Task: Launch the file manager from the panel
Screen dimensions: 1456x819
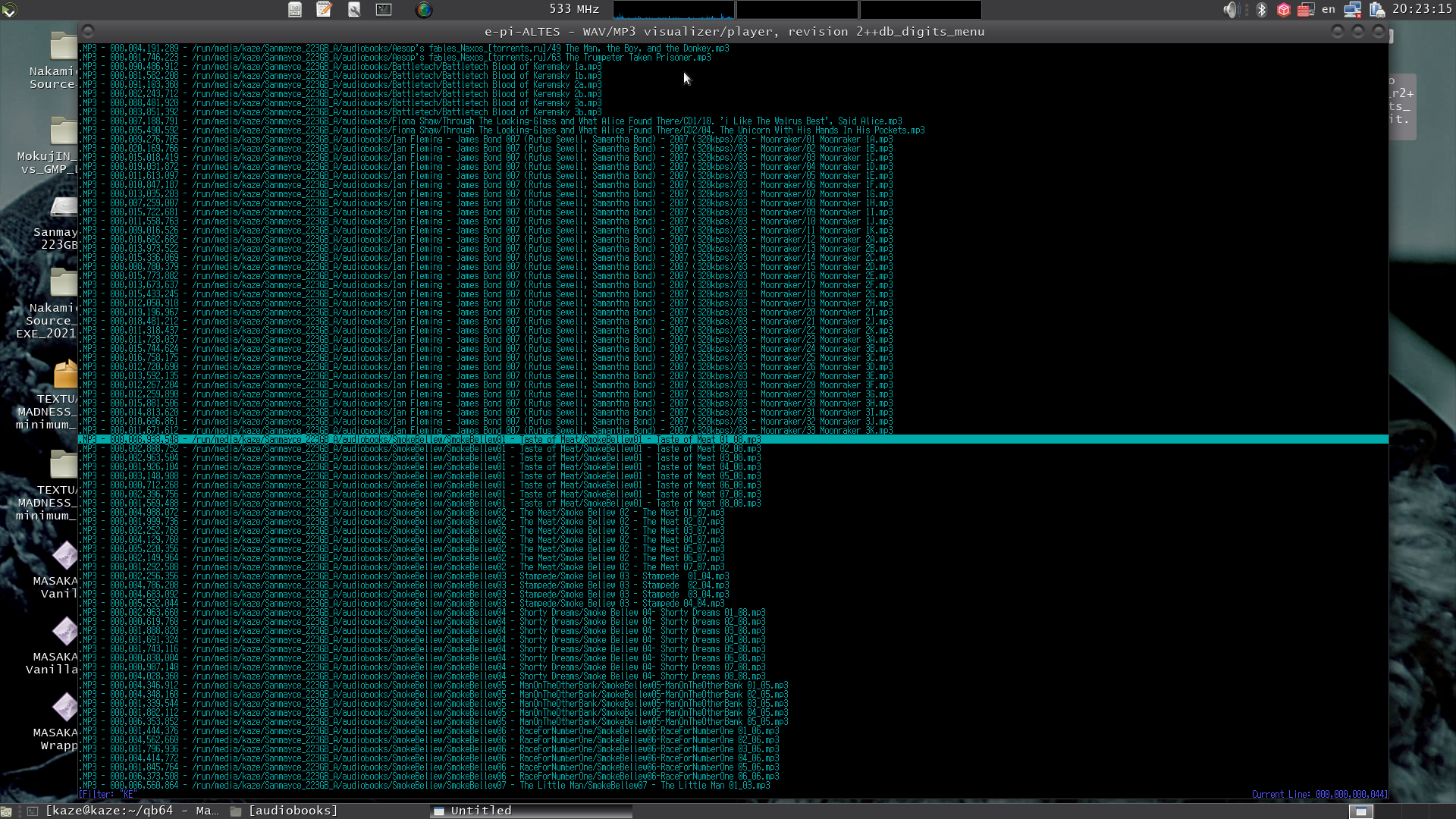Action: pyautogui.click(x=295, y=9)
